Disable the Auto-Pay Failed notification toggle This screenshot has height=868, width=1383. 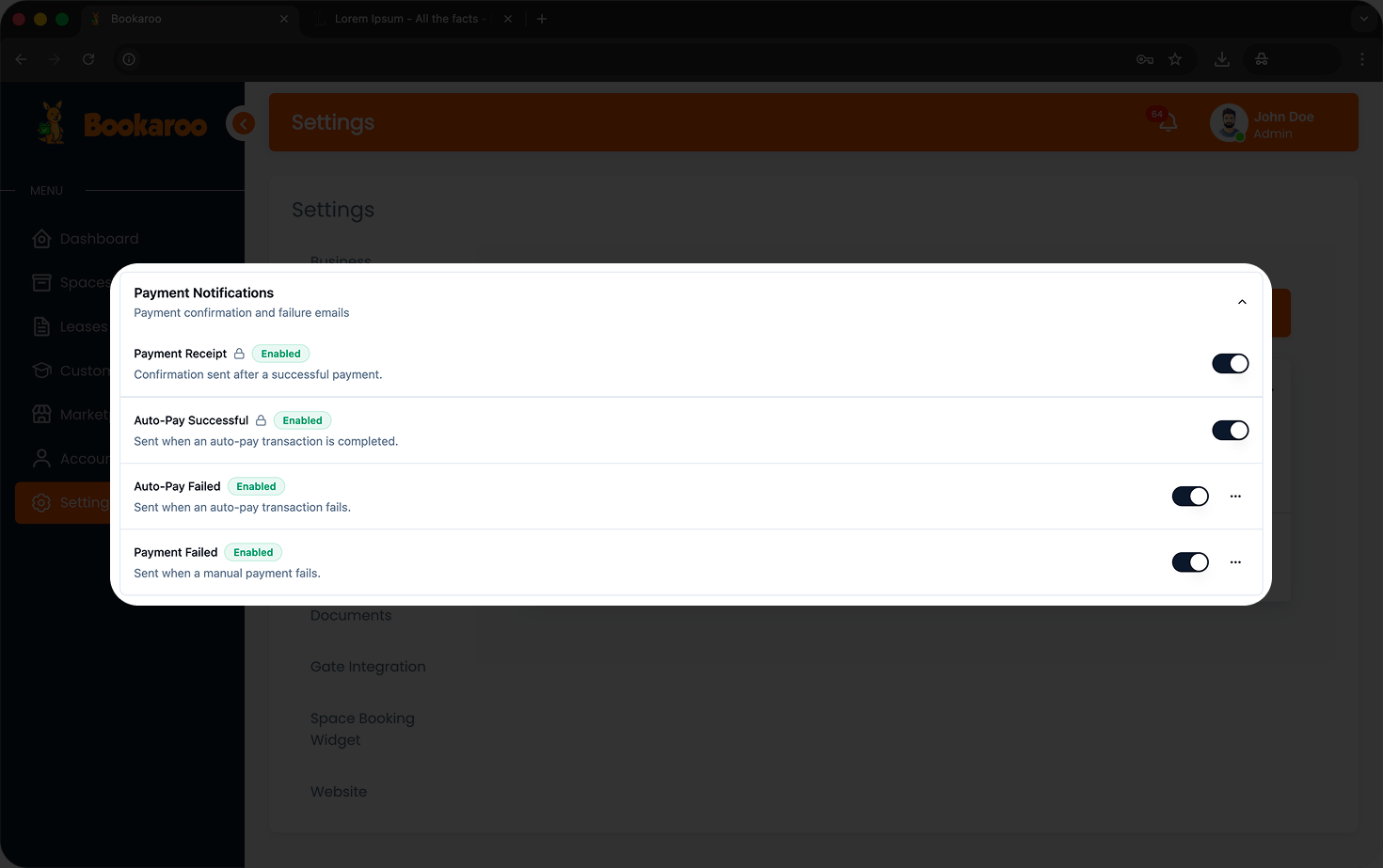(1189, 497)
